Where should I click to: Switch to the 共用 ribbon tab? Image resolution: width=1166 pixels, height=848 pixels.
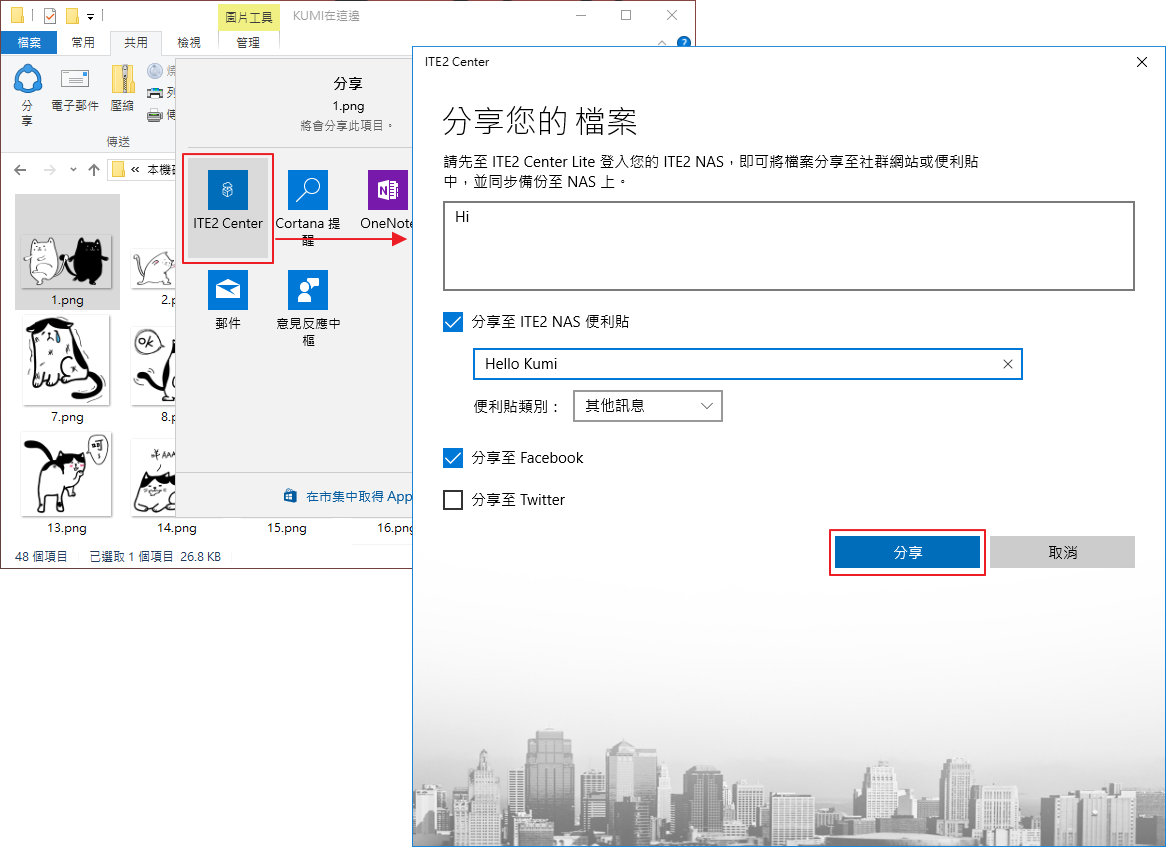click(136, 42)
